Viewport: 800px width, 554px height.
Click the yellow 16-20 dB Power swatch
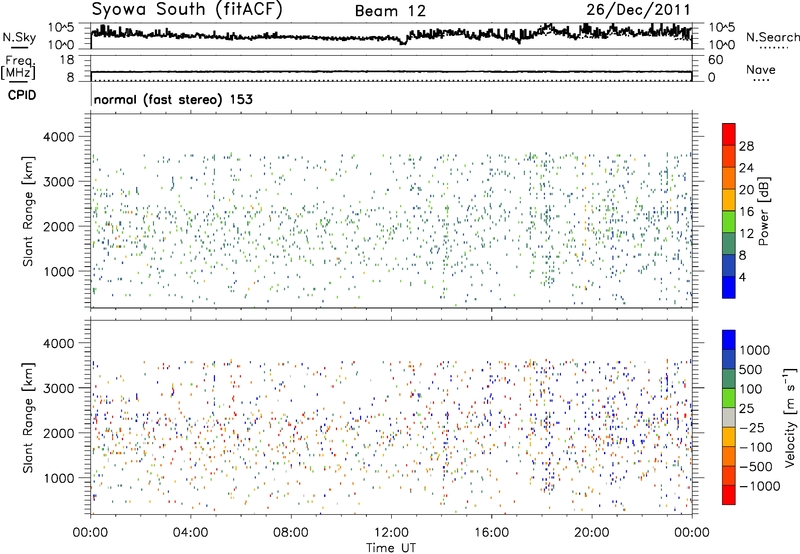(x=729, y=199)
